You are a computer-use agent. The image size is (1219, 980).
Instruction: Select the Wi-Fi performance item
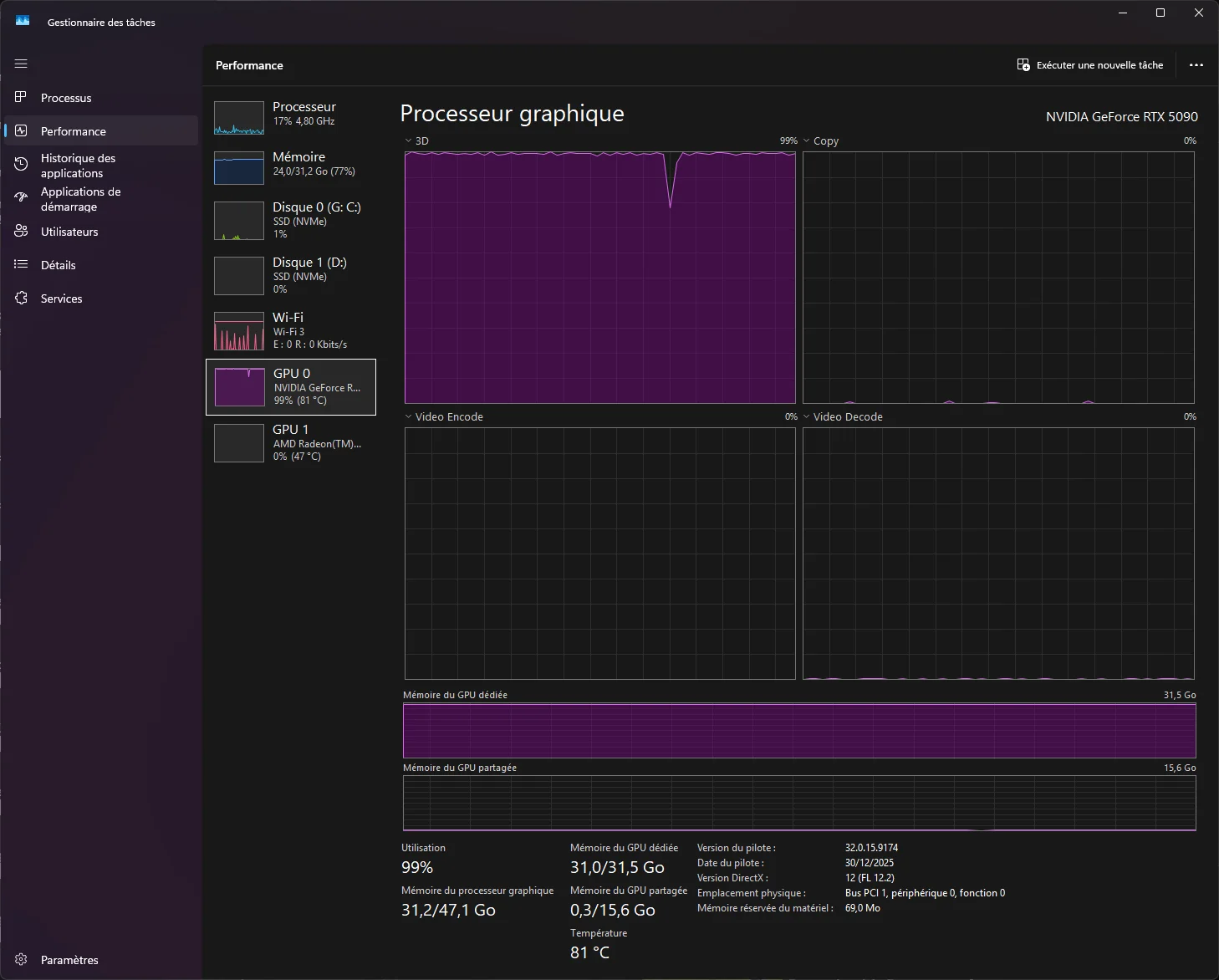click(291, 330)
